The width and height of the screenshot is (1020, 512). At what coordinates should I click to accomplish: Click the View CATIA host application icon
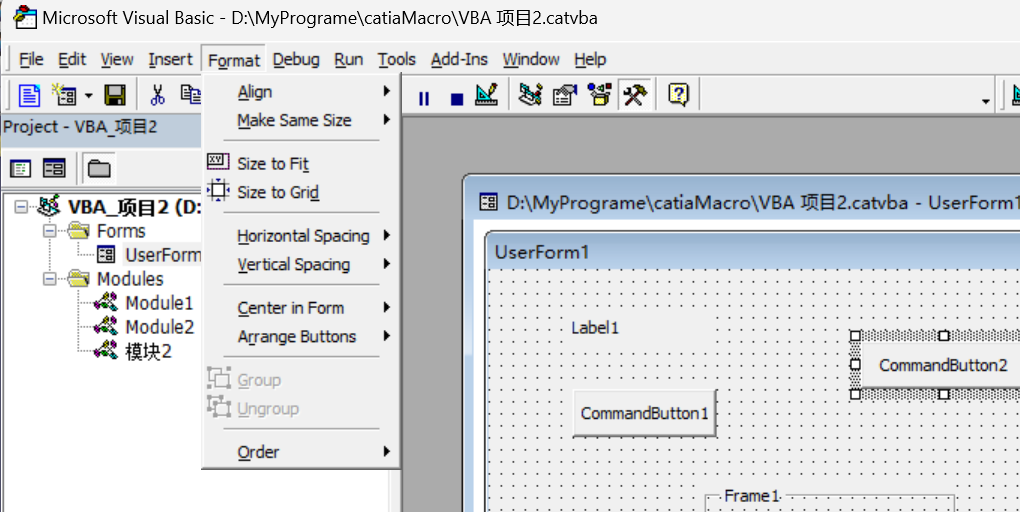(x=29, y=96)
